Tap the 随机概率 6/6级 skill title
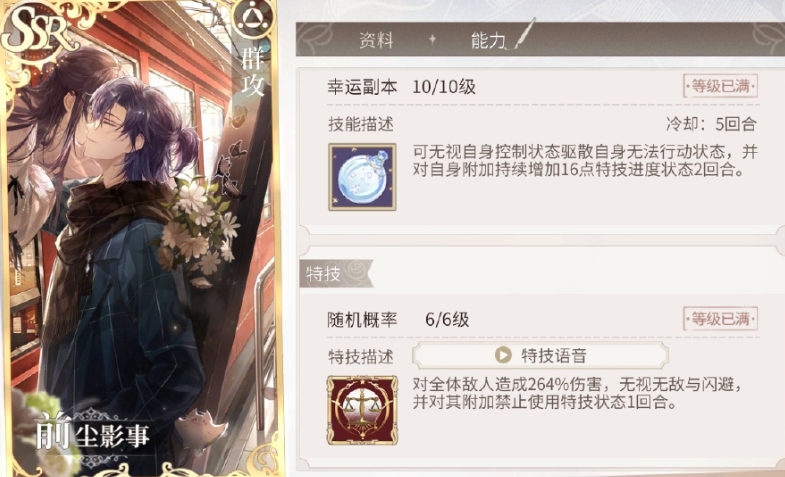 [398, 319]
